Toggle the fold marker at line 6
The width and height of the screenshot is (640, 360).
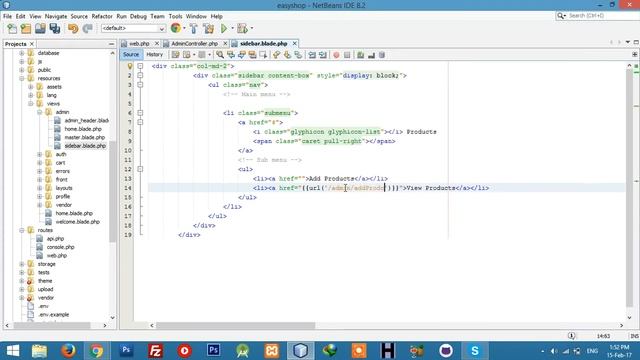(140, 113)
